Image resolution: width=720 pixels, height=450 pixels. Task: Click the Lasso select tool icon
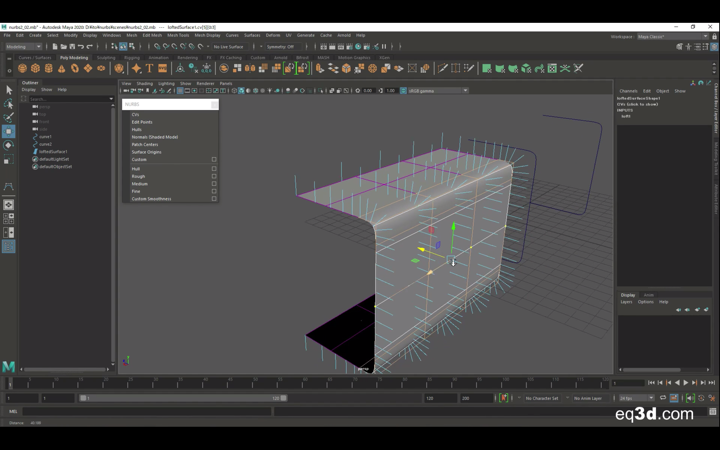[x=8, y=104]
